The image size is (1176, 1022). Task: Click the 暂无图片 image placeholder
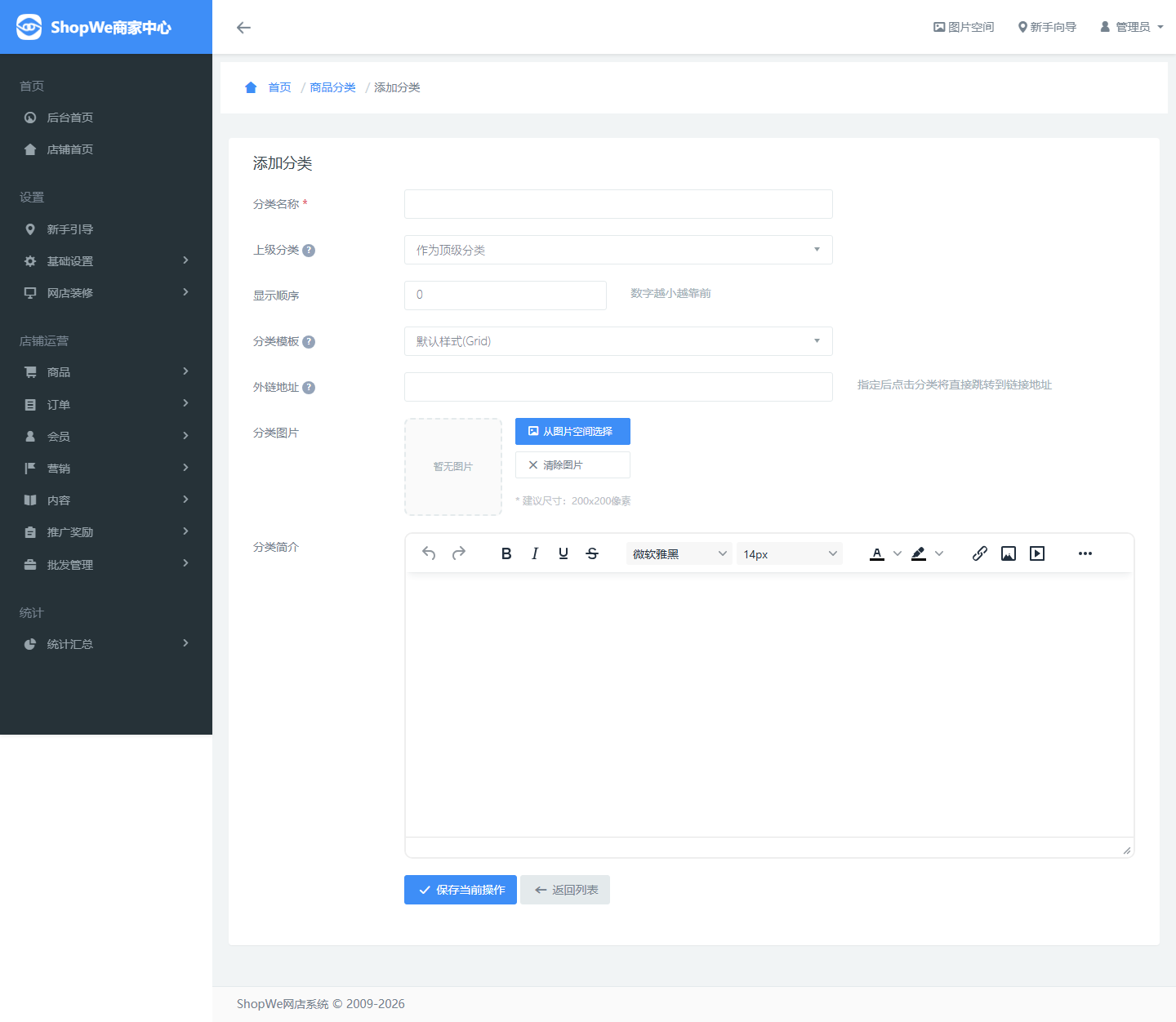453,467
